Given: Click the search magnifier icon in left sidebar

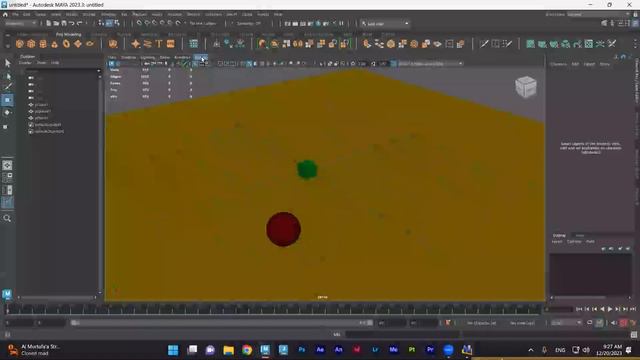Looking at the screenshot, I should (x=7, y=218).
